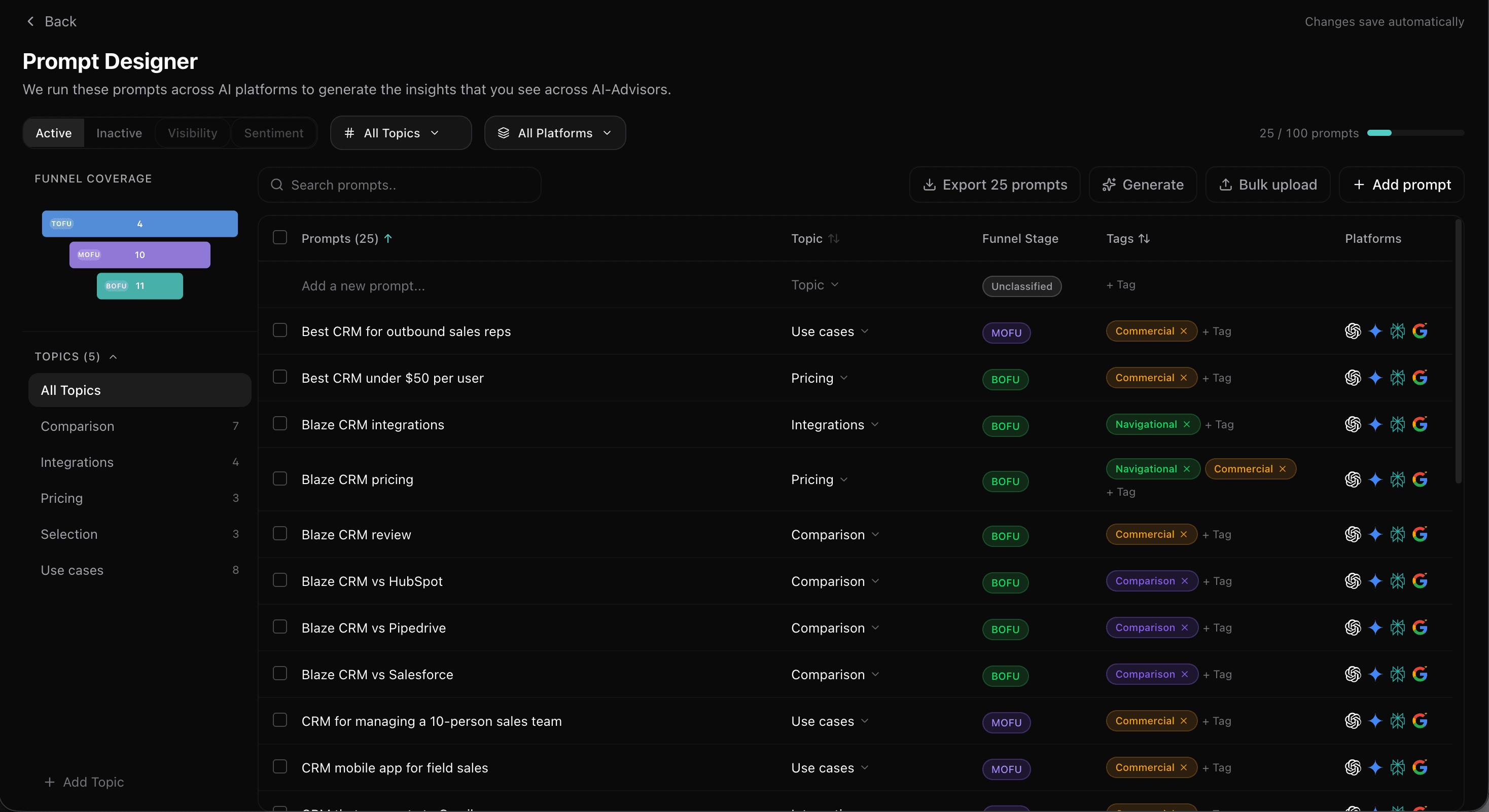Click the Add a new prompt field
Image resolution: width=1489 pixels, height=812 pixels.
[364, 286]
